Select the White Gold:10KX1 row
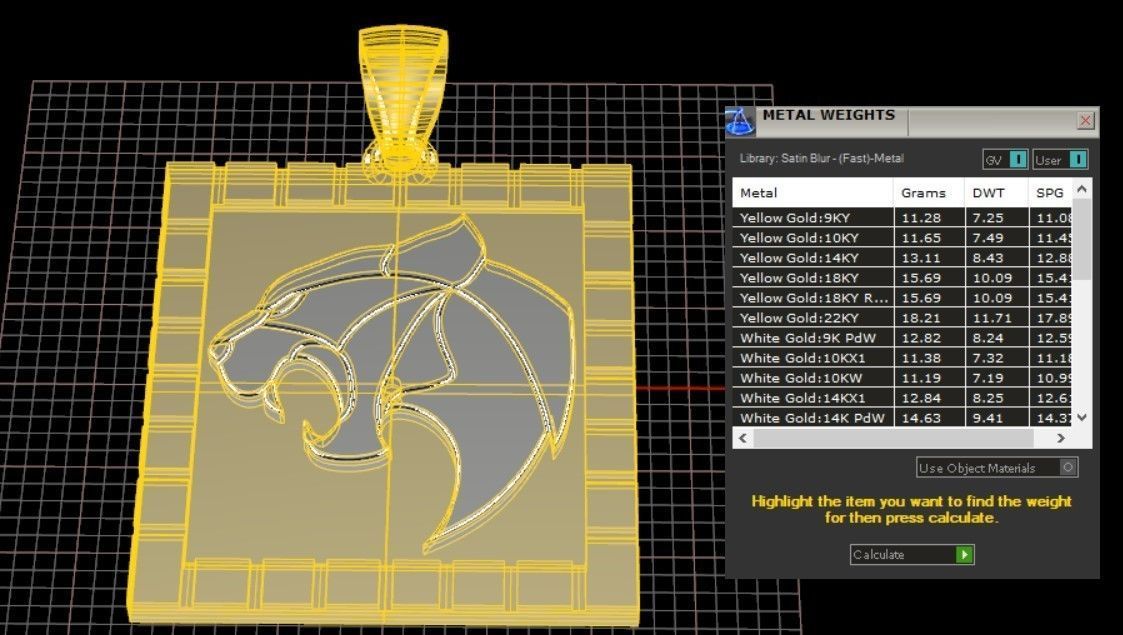Screen dimensions: 1123x635 point(902,358)
